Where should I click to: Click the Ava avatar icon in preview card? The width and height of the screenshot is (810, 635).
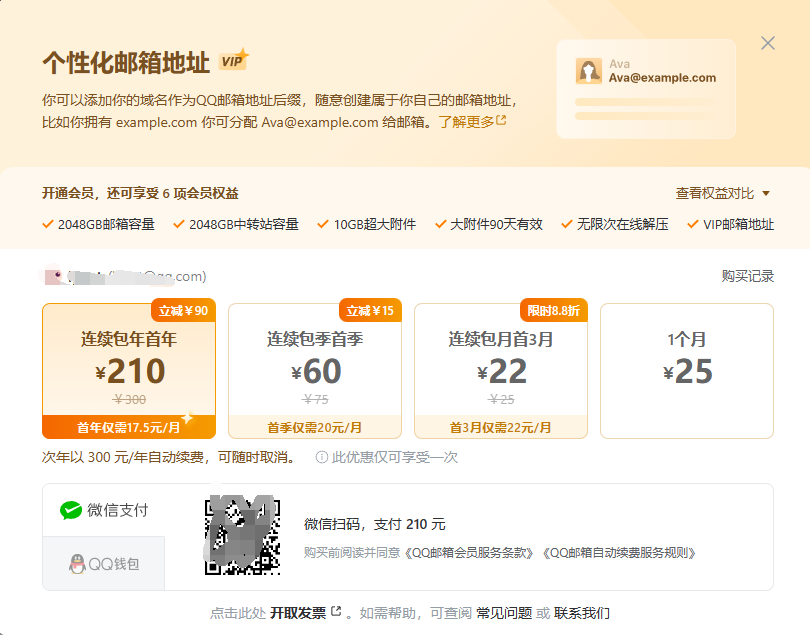point(589,71)
